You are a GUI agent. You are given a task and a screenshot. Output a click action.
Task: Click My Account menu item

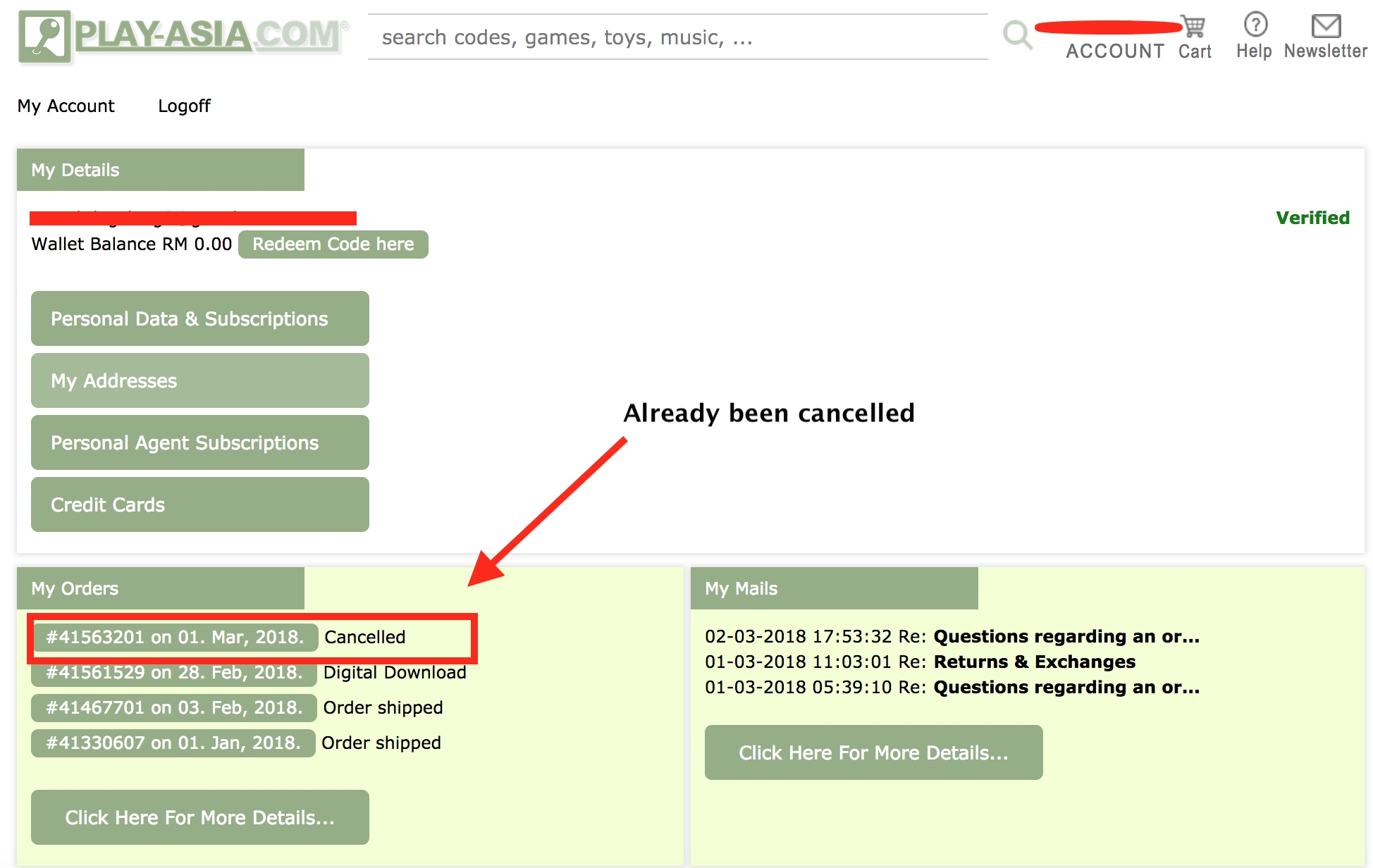(x=65, y=105)
